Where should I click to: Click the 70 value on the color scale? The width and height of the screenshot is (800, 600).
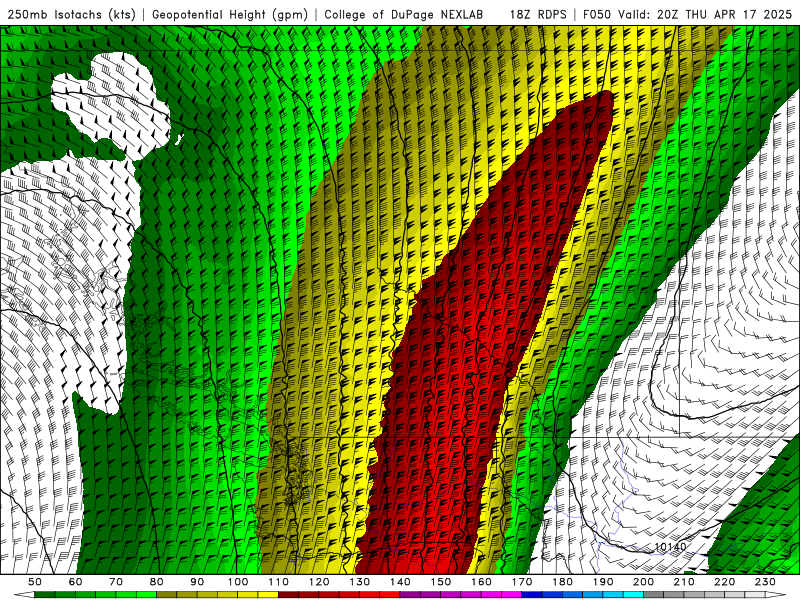tap(116, 582)
